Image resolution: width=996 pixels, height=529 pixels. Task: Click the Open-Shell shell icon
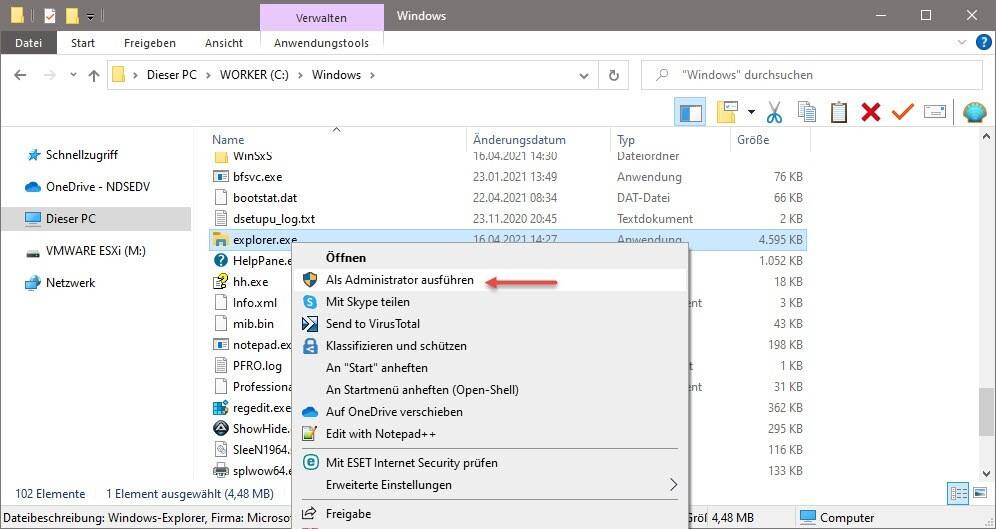coord(974,112)
